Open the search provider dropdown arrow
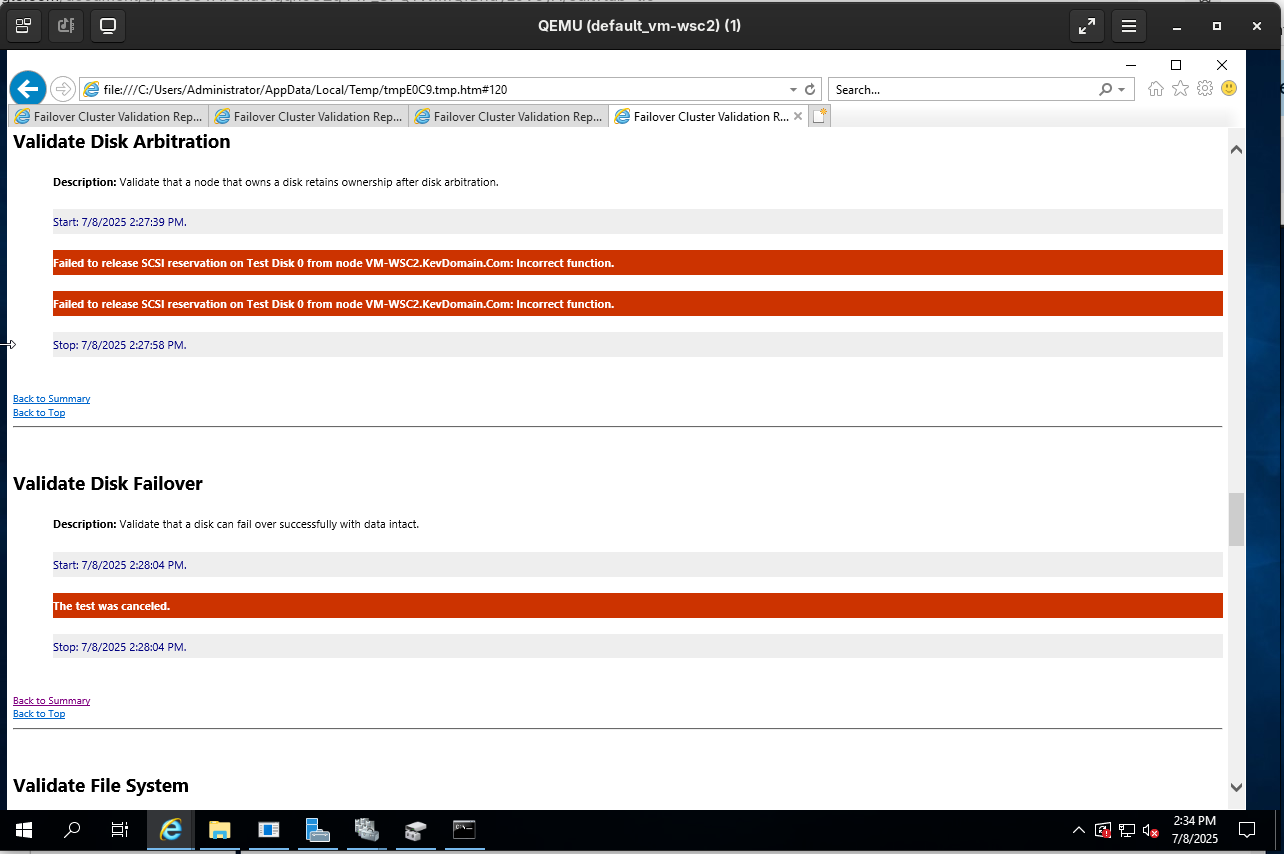Viewport: 1284px width, 854px height. click(x=1122, y=89)
